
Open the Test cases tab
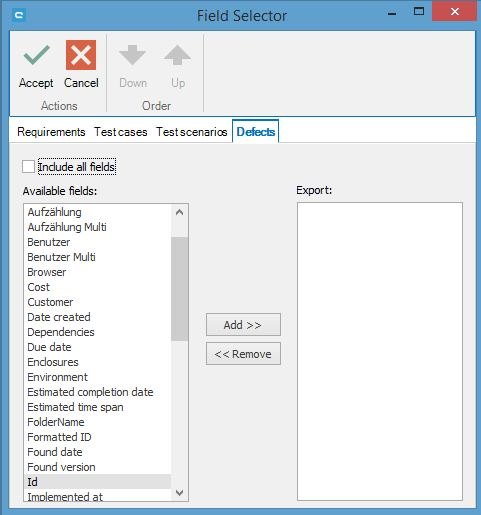[121, 132]
